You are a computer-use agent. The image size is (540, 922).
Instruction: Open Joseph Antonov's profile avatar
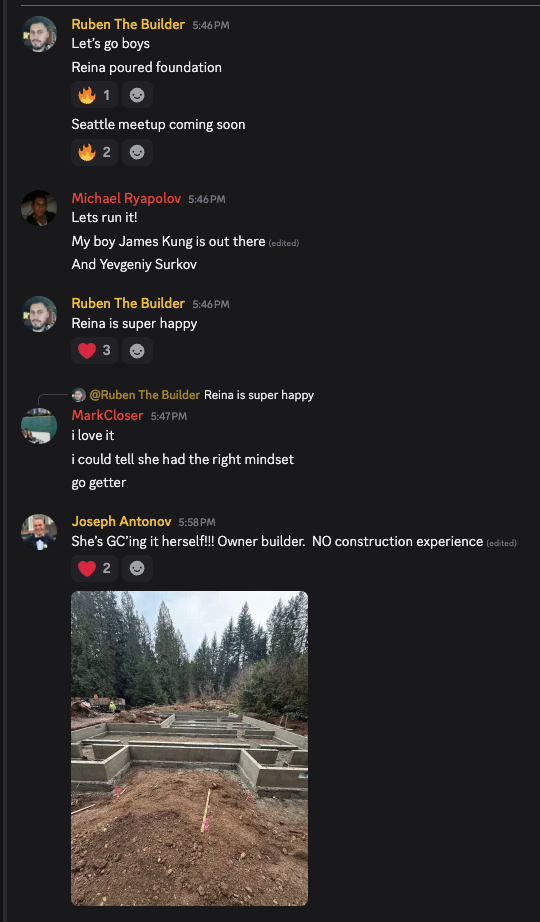coord(39,532)
